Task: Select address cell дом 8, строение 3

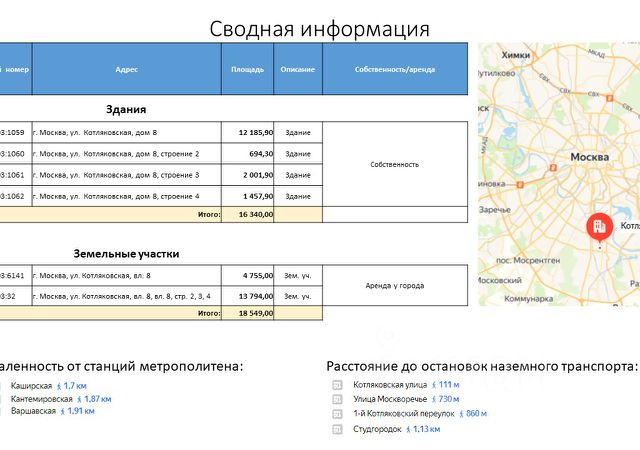Action: pyautogui.click(x=127, y=175)
